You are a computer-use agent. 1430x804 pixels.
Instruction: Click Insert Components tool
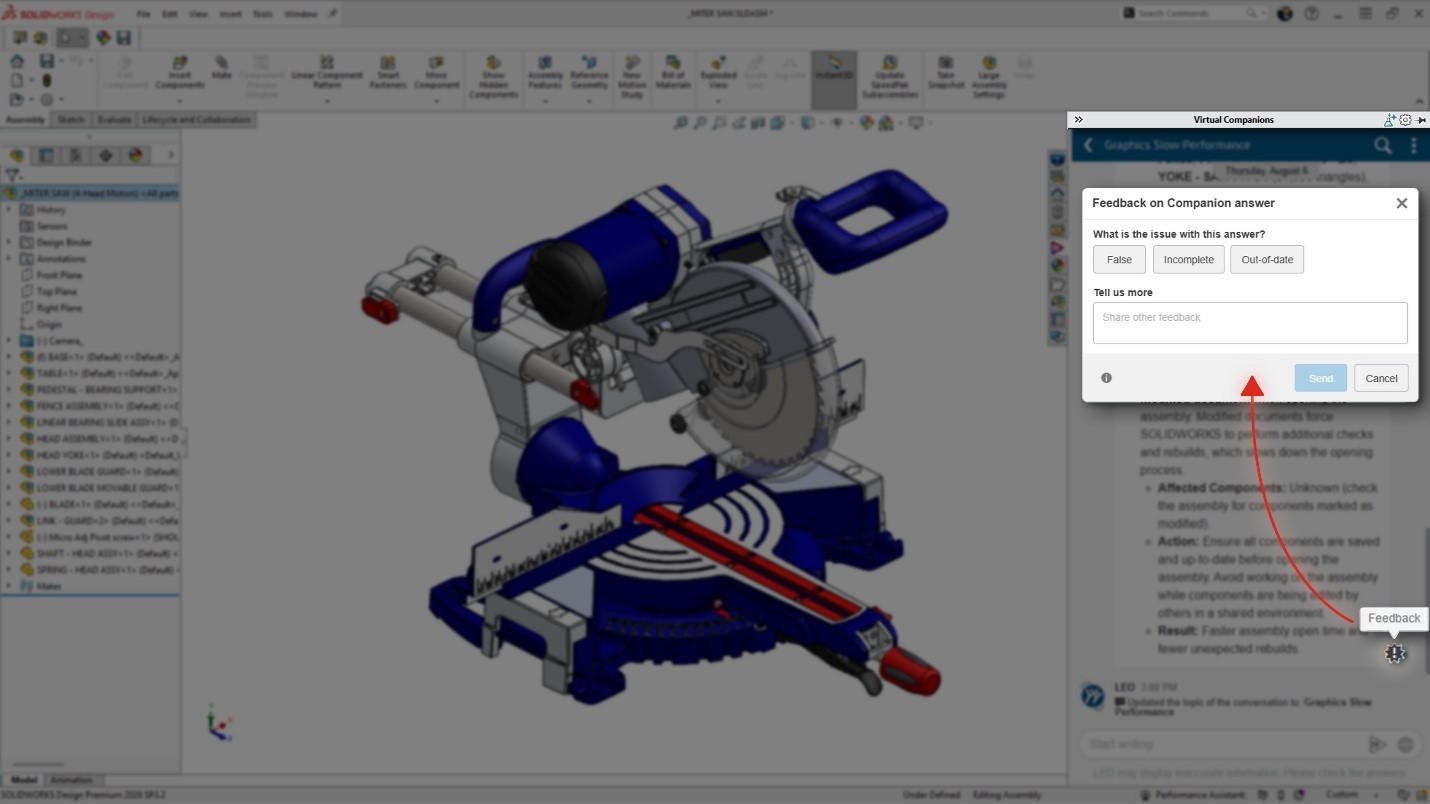[x=180, y=72]
